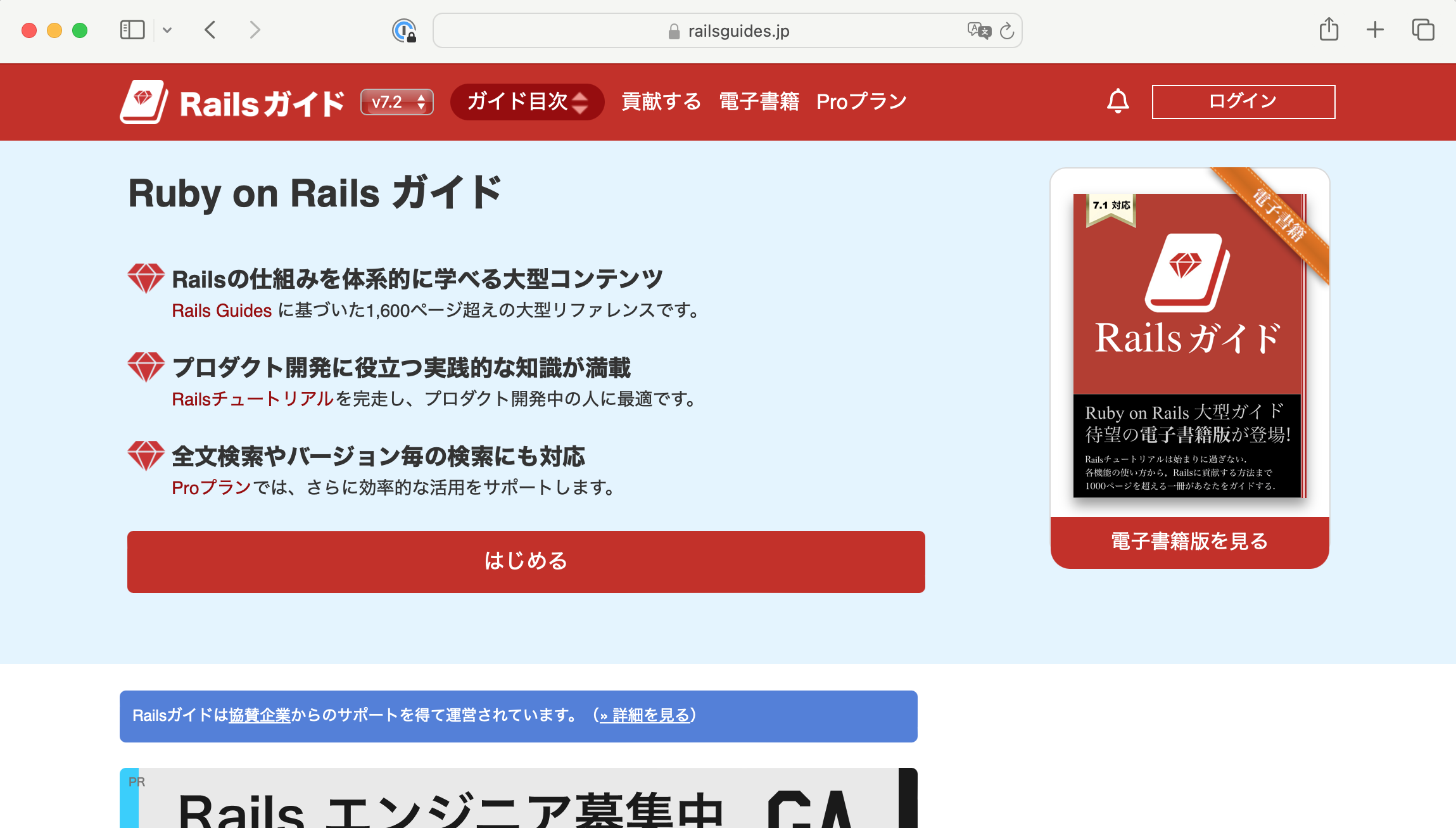
Task: Open the translate option in address bar
Action: tap(978, 30)
